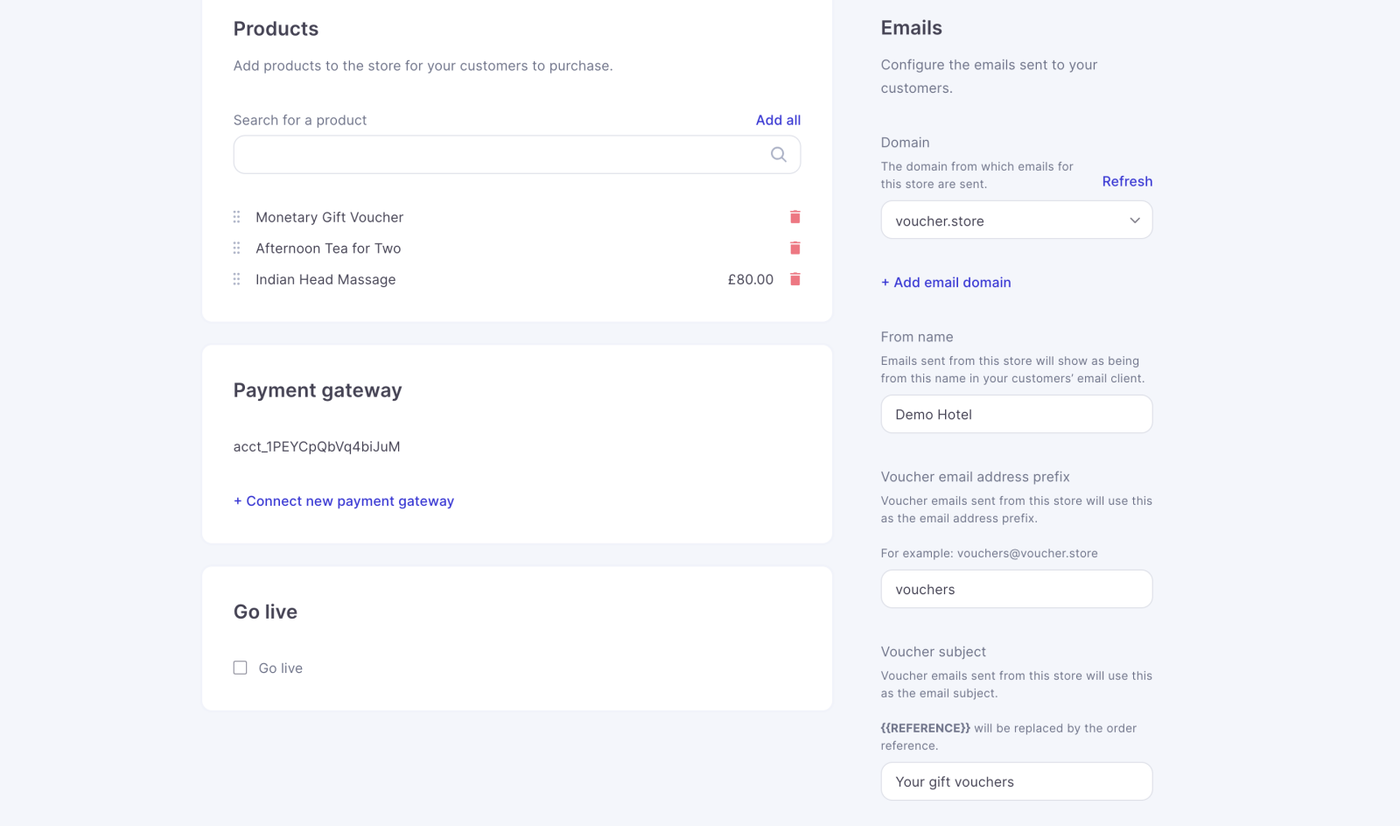Click the voucher email address prefix field

pyautogui.click(x=1016, y=589)
